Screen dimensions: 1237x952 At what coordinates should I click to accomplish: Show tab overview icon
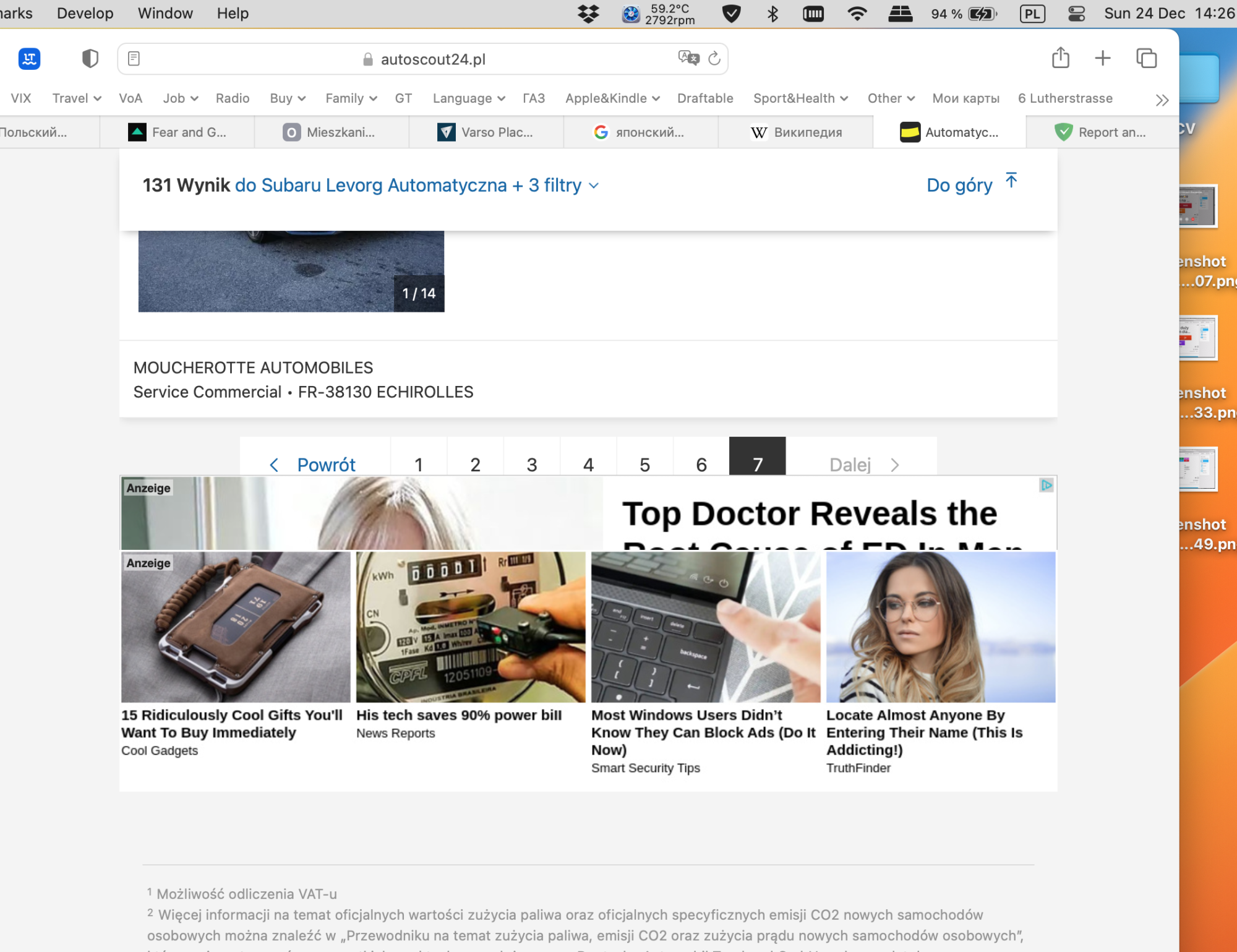click(x=1146, y=58)
